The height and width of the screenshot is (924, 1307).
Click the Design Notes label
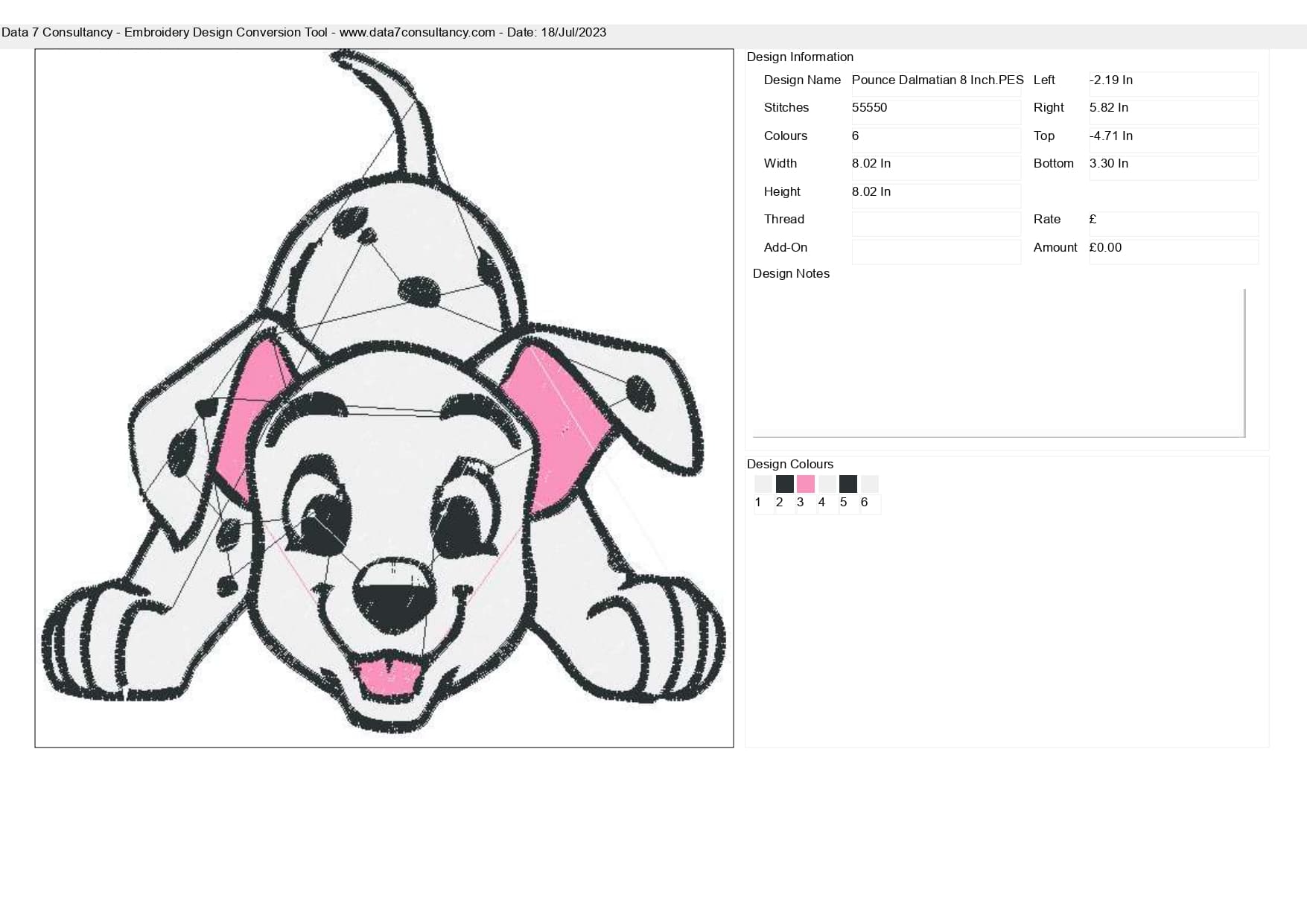[791, 273]
